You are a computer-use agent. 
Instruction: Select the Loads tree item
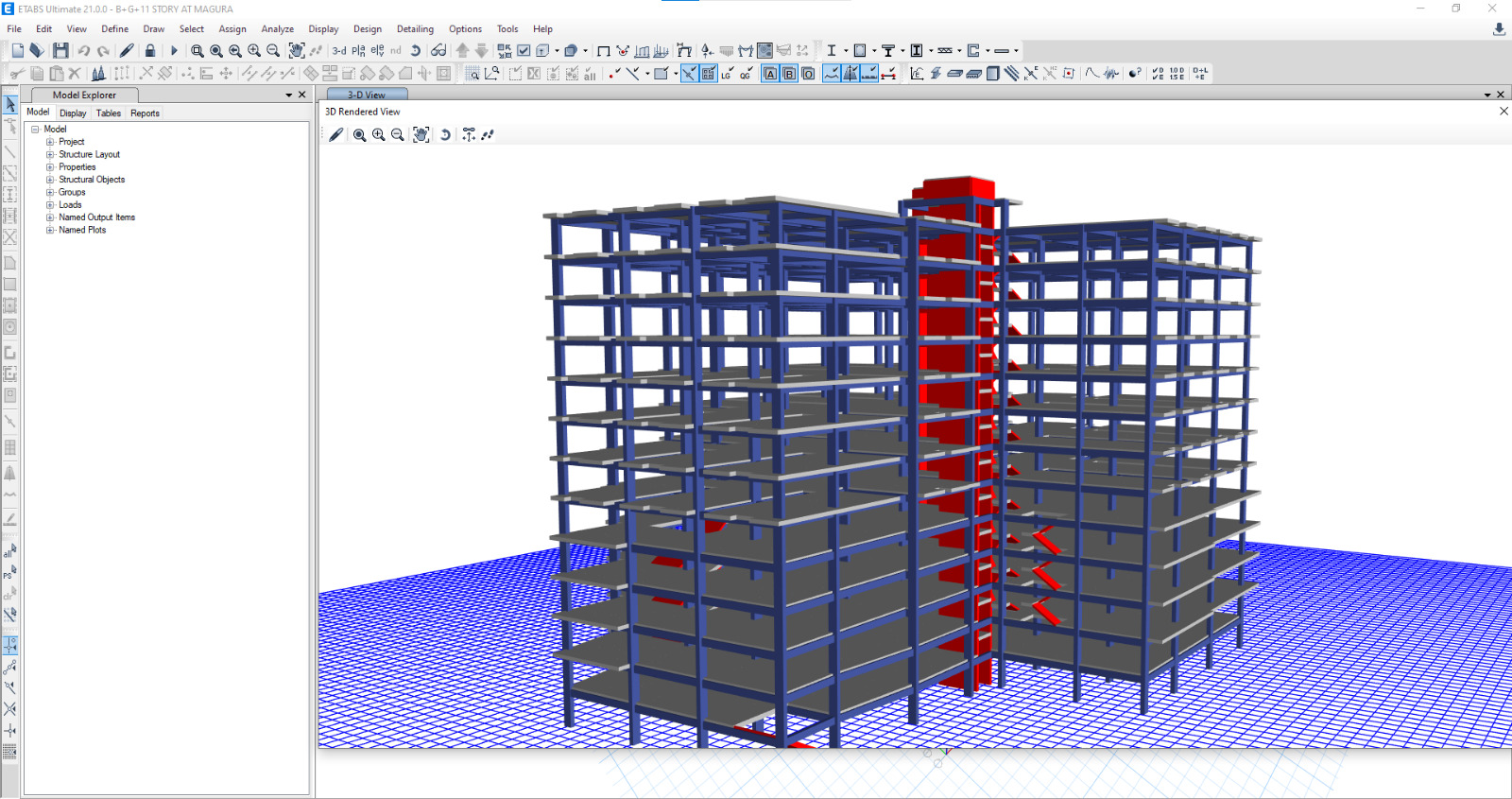[x=70, y=205]
